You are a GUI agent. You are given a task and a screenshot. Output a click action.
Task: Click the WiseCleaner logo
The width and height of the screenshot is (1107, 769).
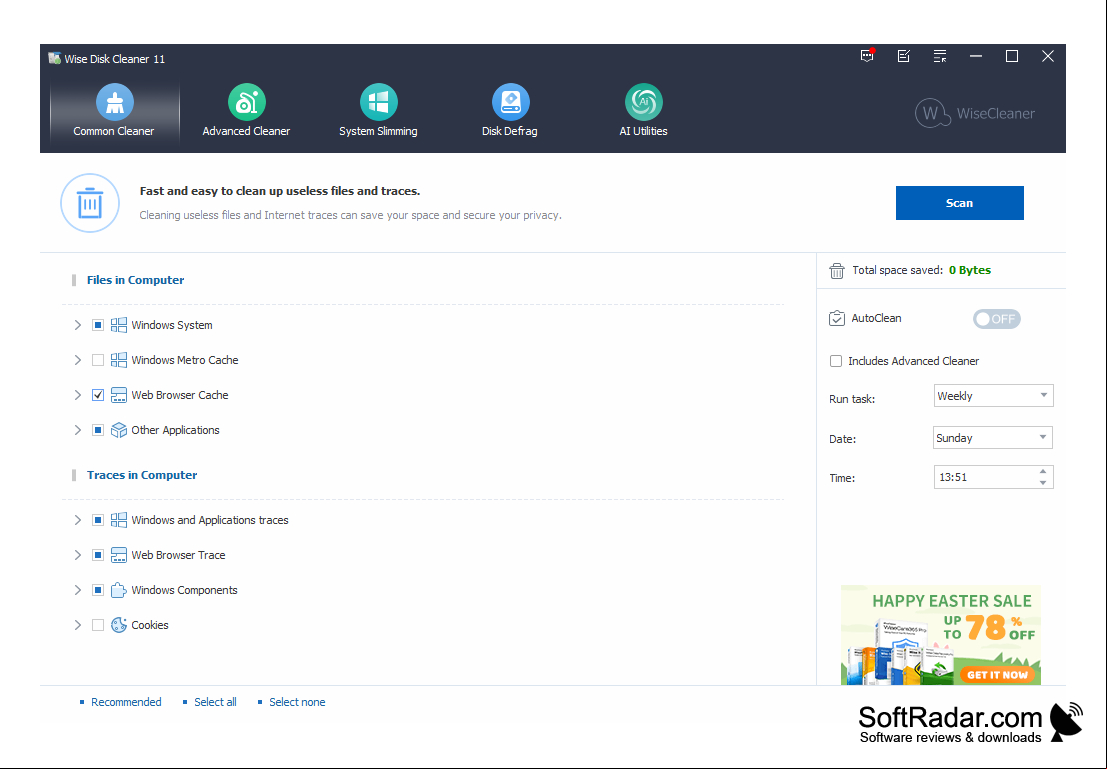[x=975, y=113]
